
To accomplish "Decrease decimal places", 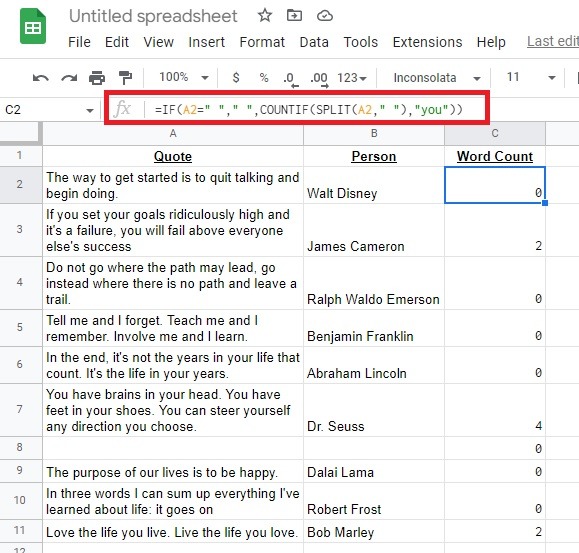I will tap(291, 79).
